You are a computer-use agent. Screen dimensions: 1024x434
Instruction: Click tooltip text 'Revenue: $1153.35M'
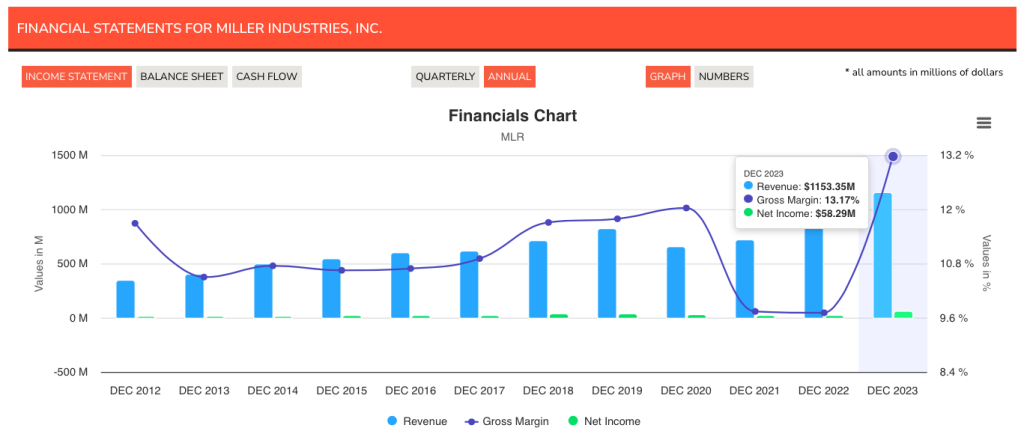(805, 187)
